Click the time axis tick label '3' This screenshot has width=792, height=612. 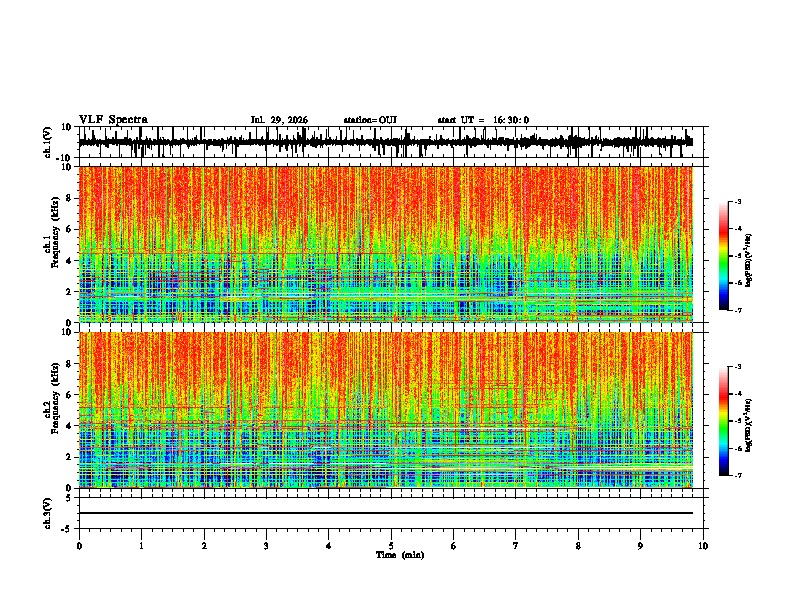coord(266,546)
